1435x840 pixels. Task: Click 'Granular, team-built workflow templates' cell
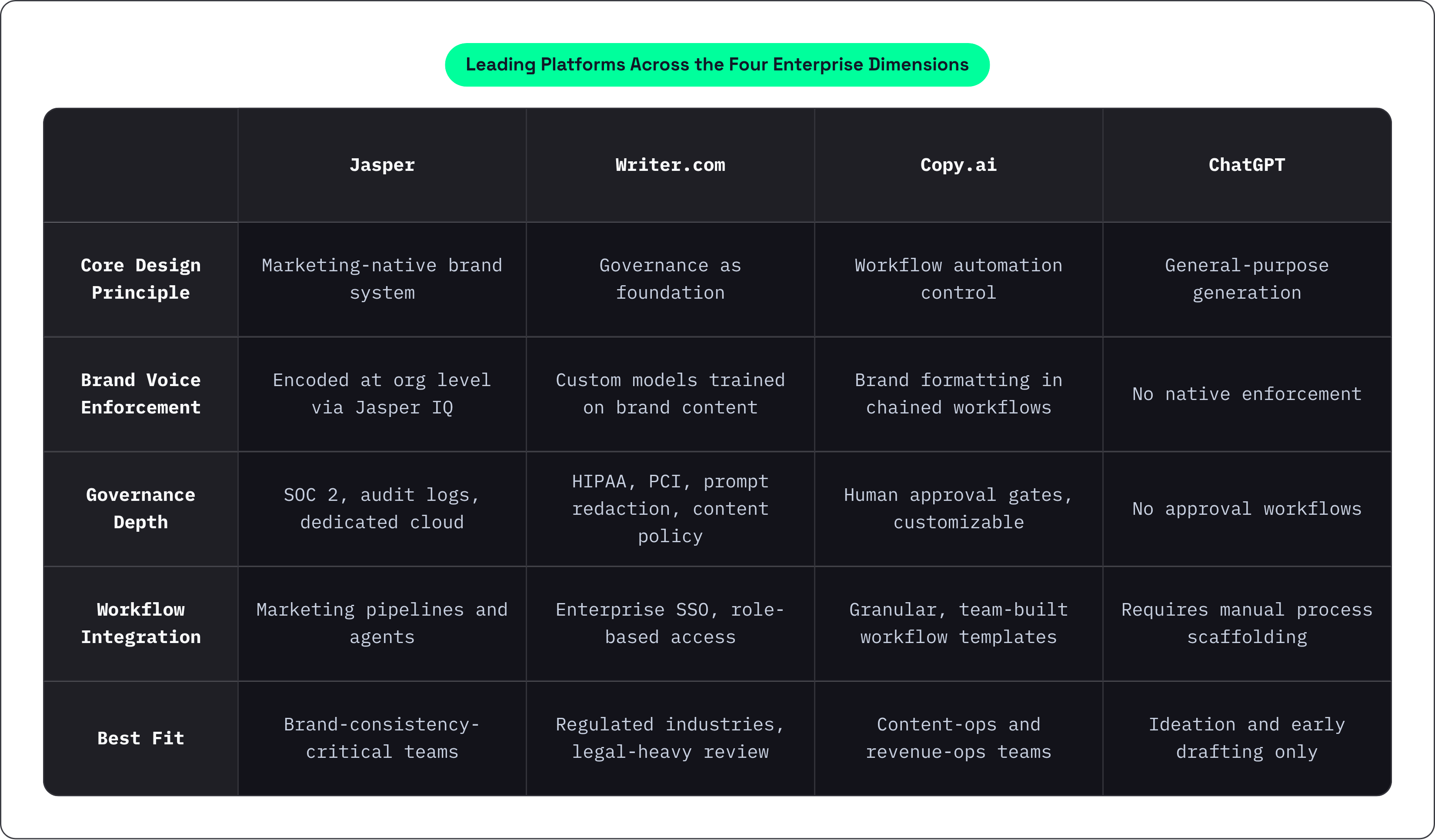(x=958, y=623)
